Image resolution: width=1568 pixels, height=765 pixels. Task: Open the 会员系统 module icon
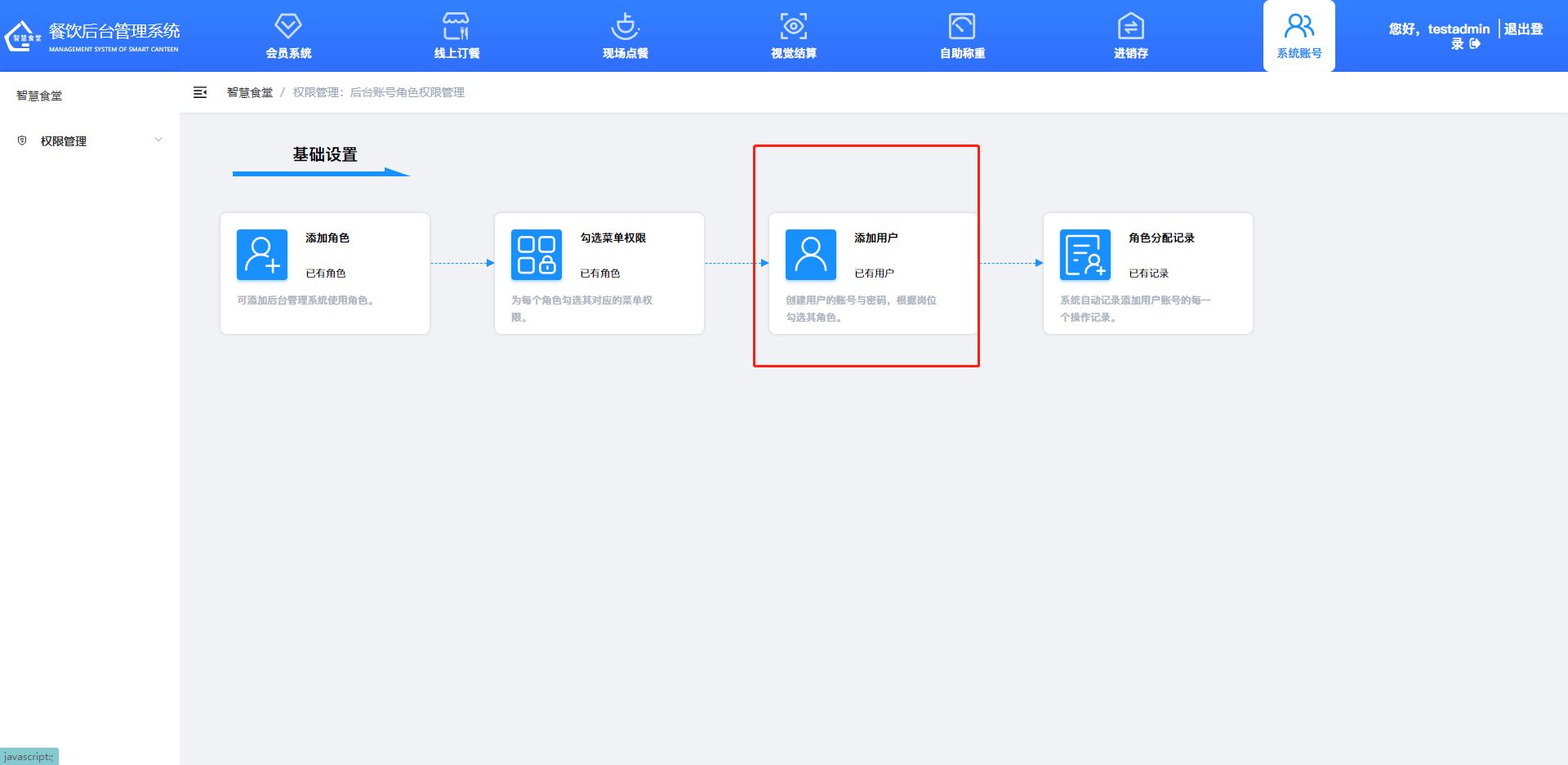[x=287, y=25]
